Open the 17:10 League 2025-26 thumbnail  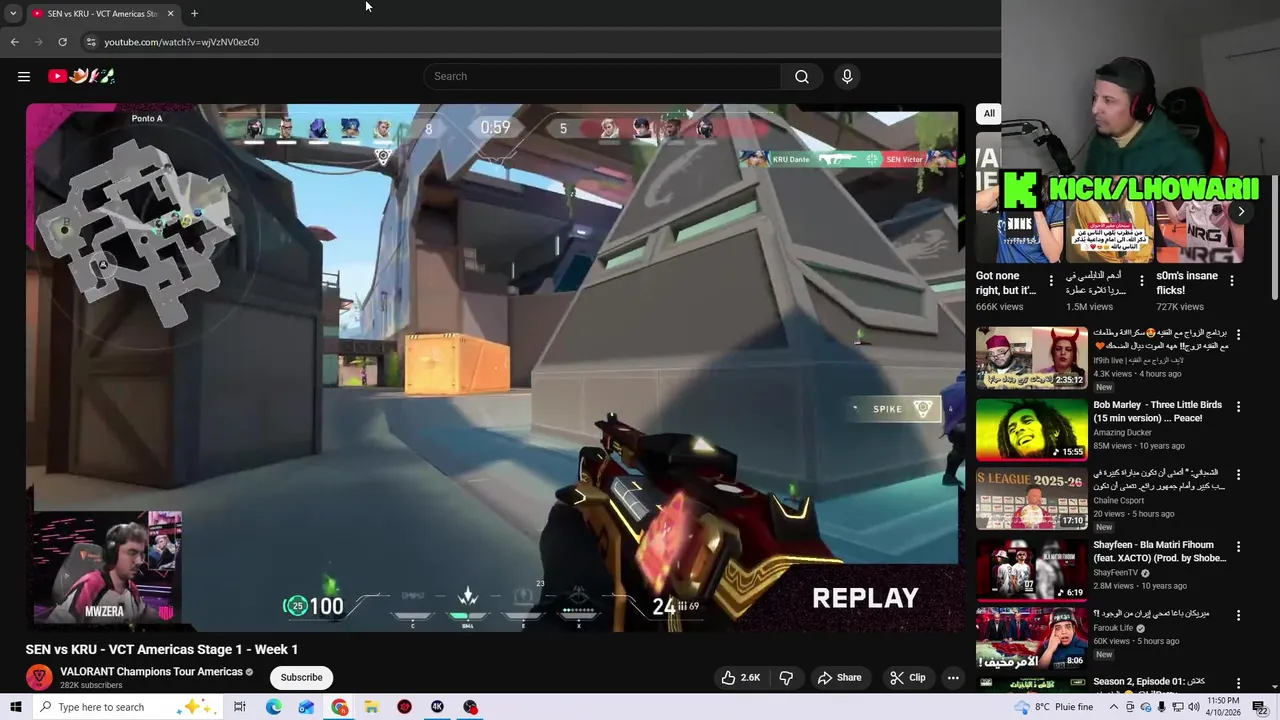(1031, 499)
